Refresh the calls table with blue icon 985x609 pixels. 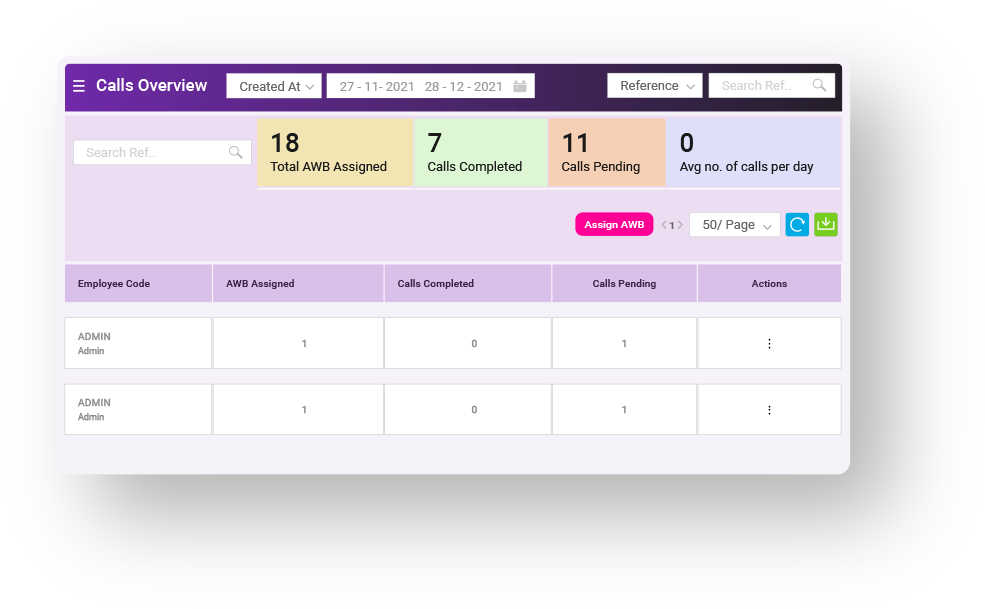coord(797,224)
